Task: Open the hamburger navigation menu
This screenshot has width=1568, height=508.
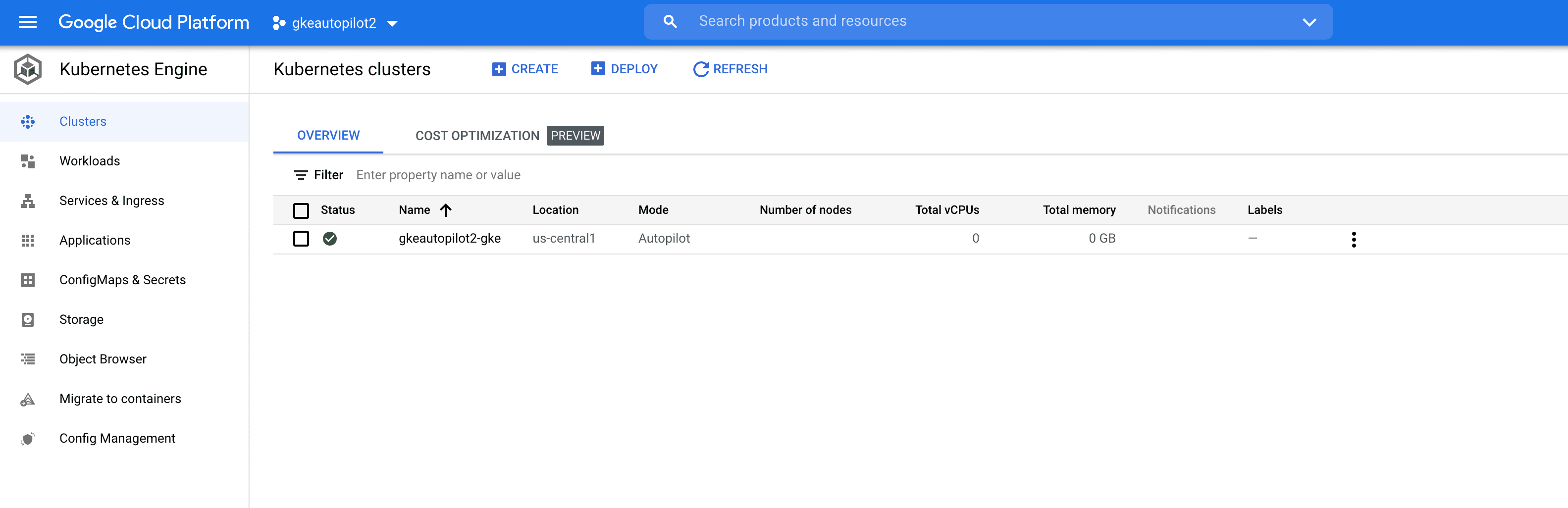Action: pyautogui.click(x=27, y=22)
